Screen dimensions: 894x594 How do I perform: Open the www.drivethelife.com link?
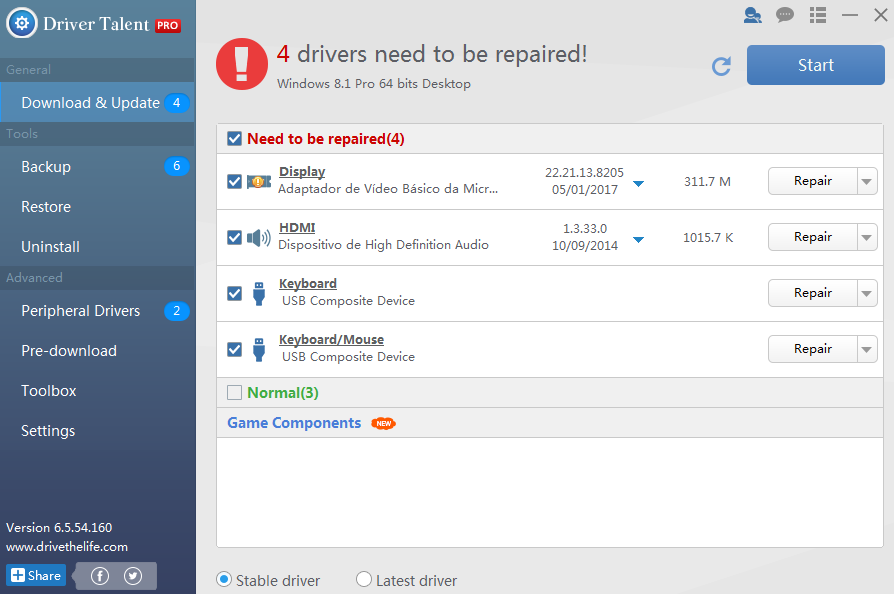point(67,547)
